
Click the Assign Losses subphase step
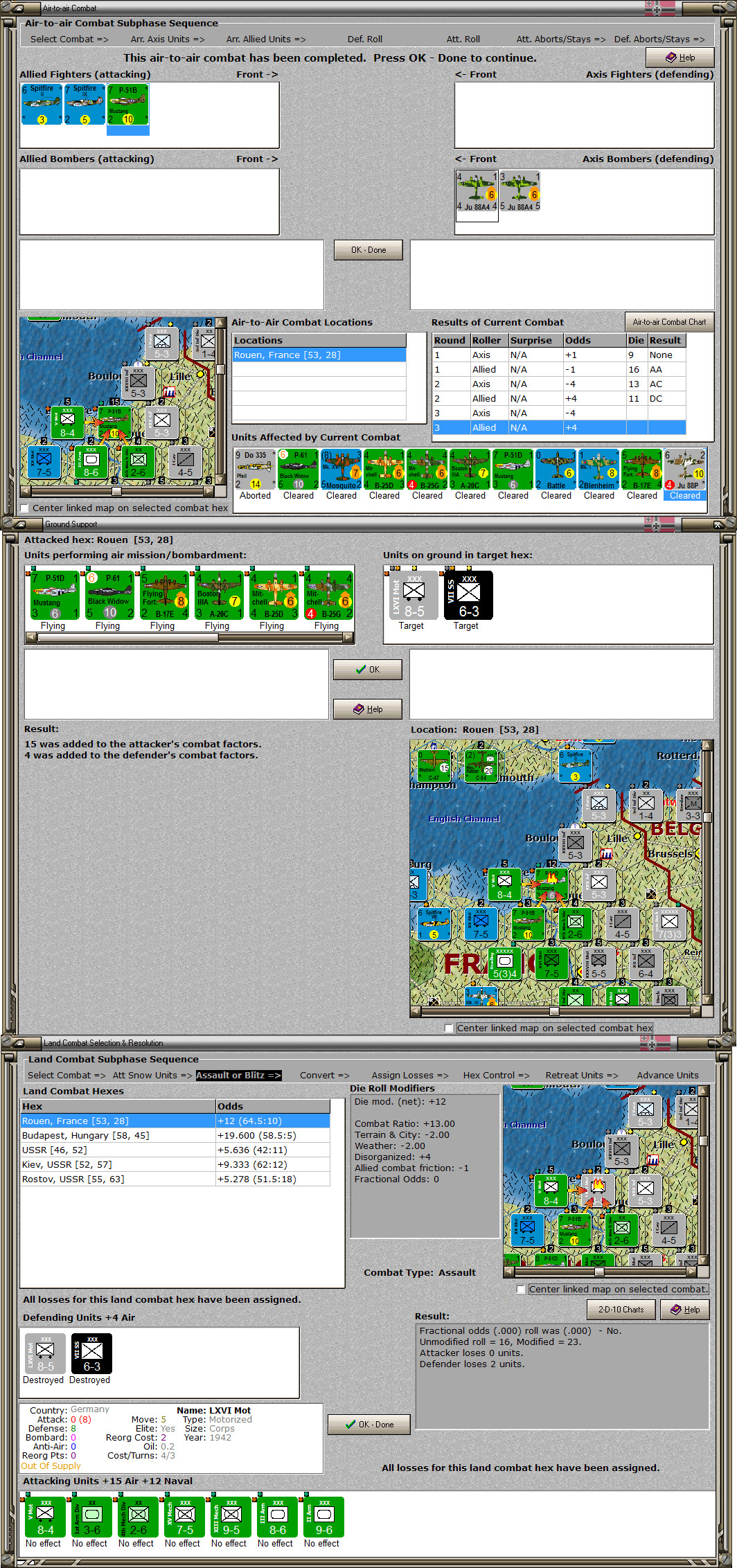coord(409,1076)
